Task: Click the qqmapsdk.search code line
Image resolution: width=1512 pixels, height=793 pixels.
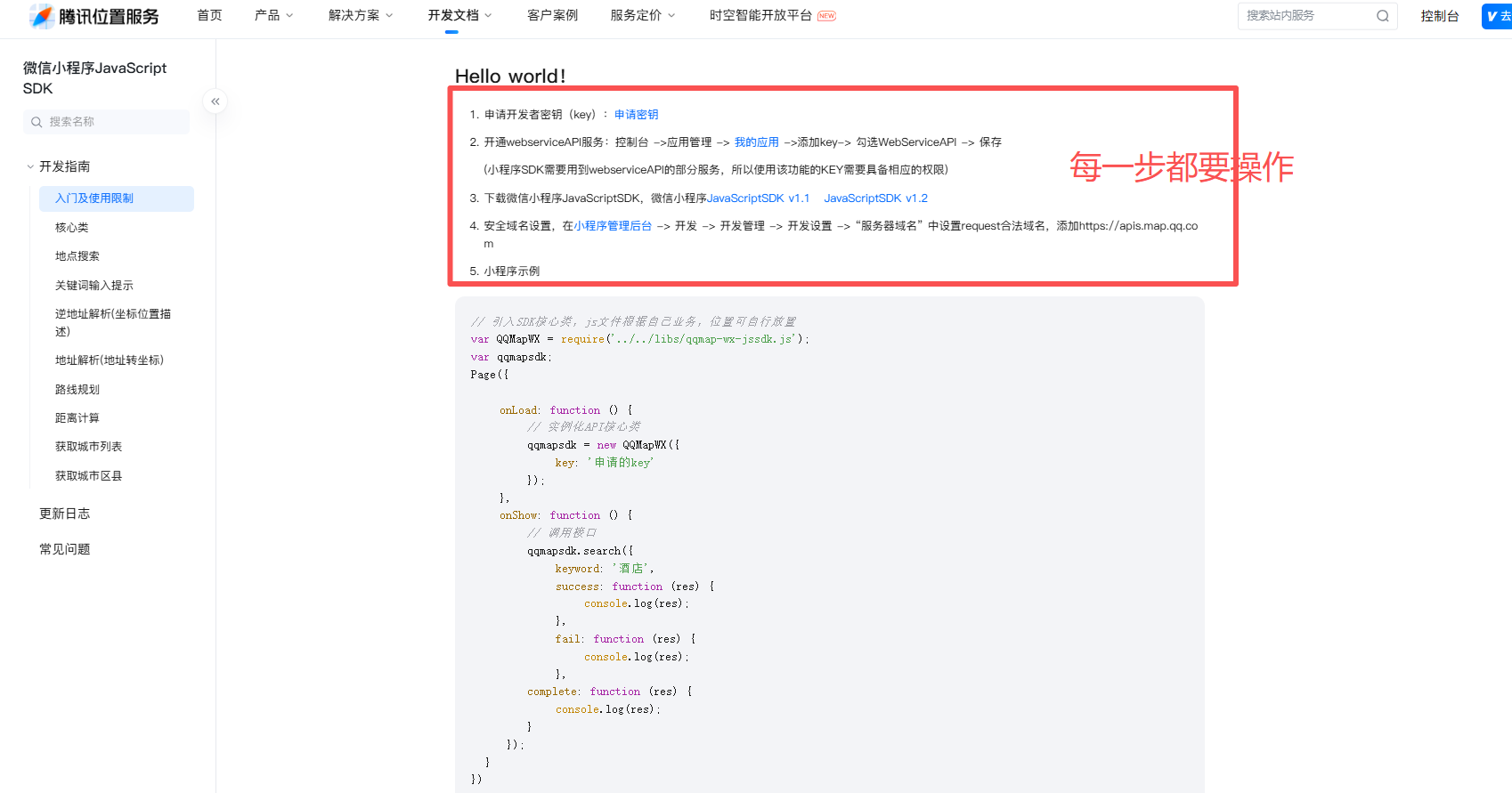Action: (x=581, y=551)
